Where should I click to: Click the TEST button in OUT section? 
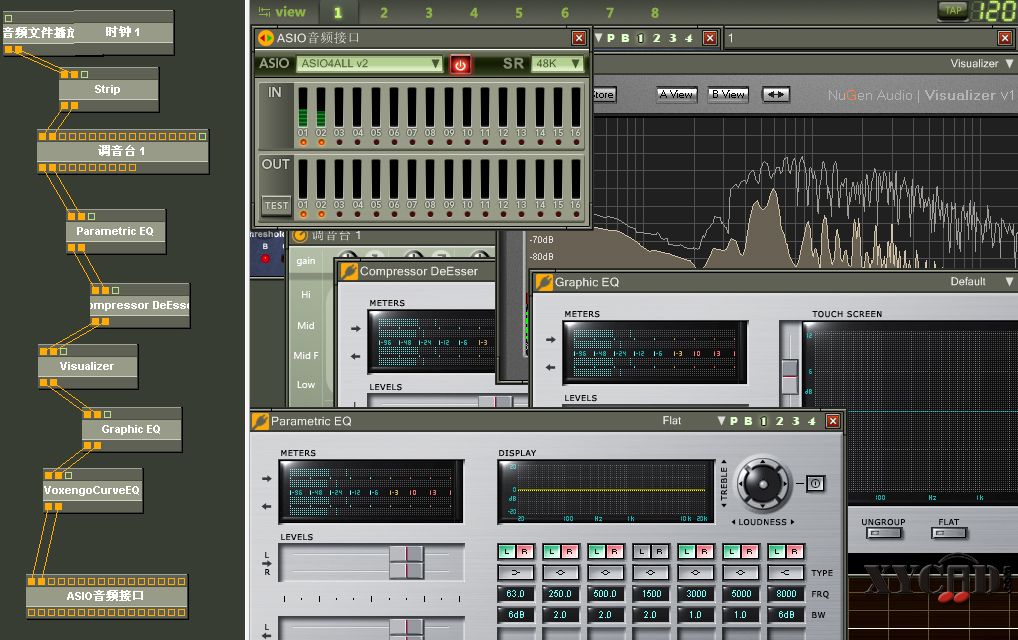pos(276,206)
